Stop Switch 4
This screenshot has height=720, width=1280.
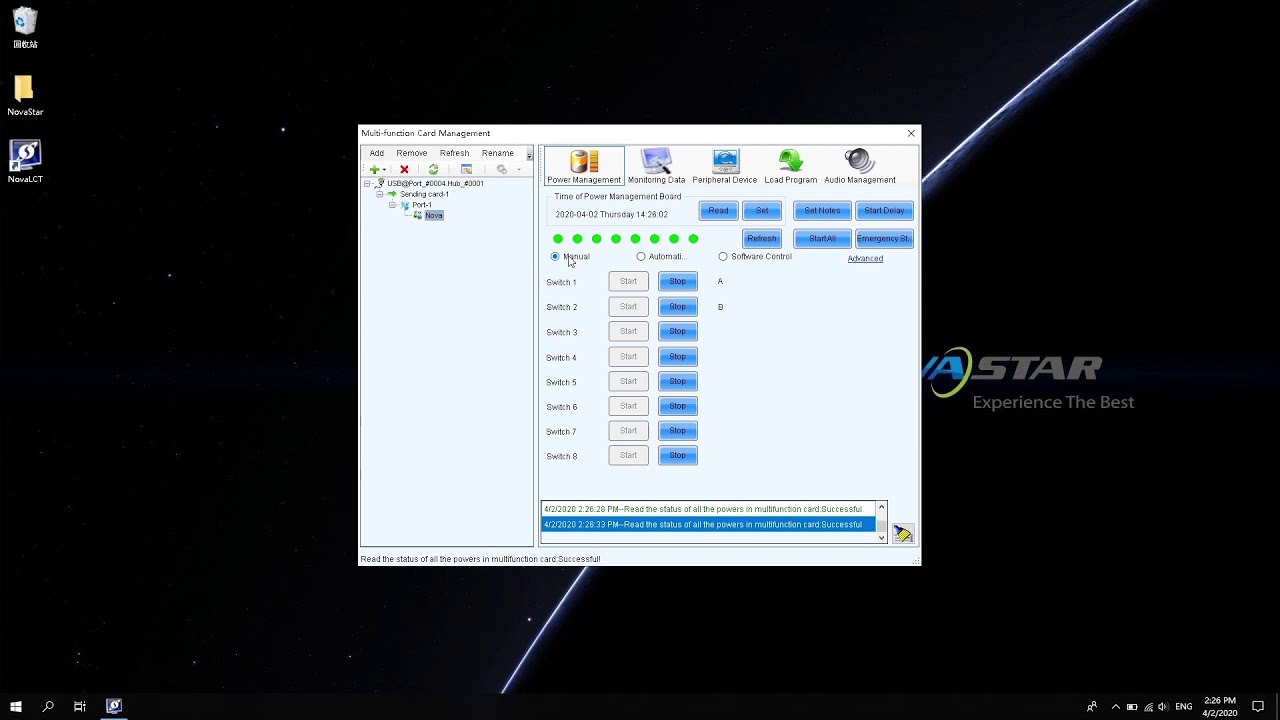pyautogui.click(x=678, y=357)
